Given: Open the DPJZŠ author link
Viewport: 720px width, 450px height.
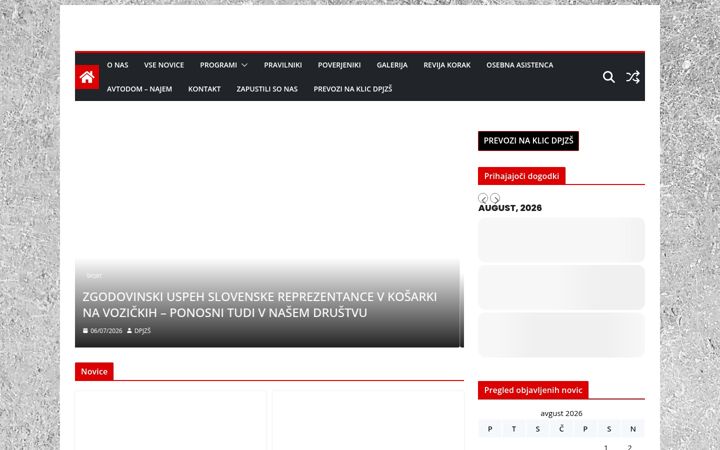Looking at the screenshot, I should (142, 331).
